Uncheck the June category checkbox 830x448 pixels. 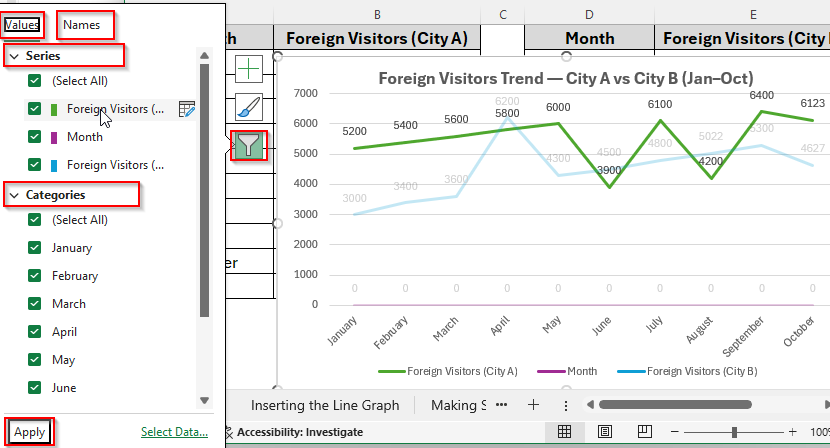(34, 388)
